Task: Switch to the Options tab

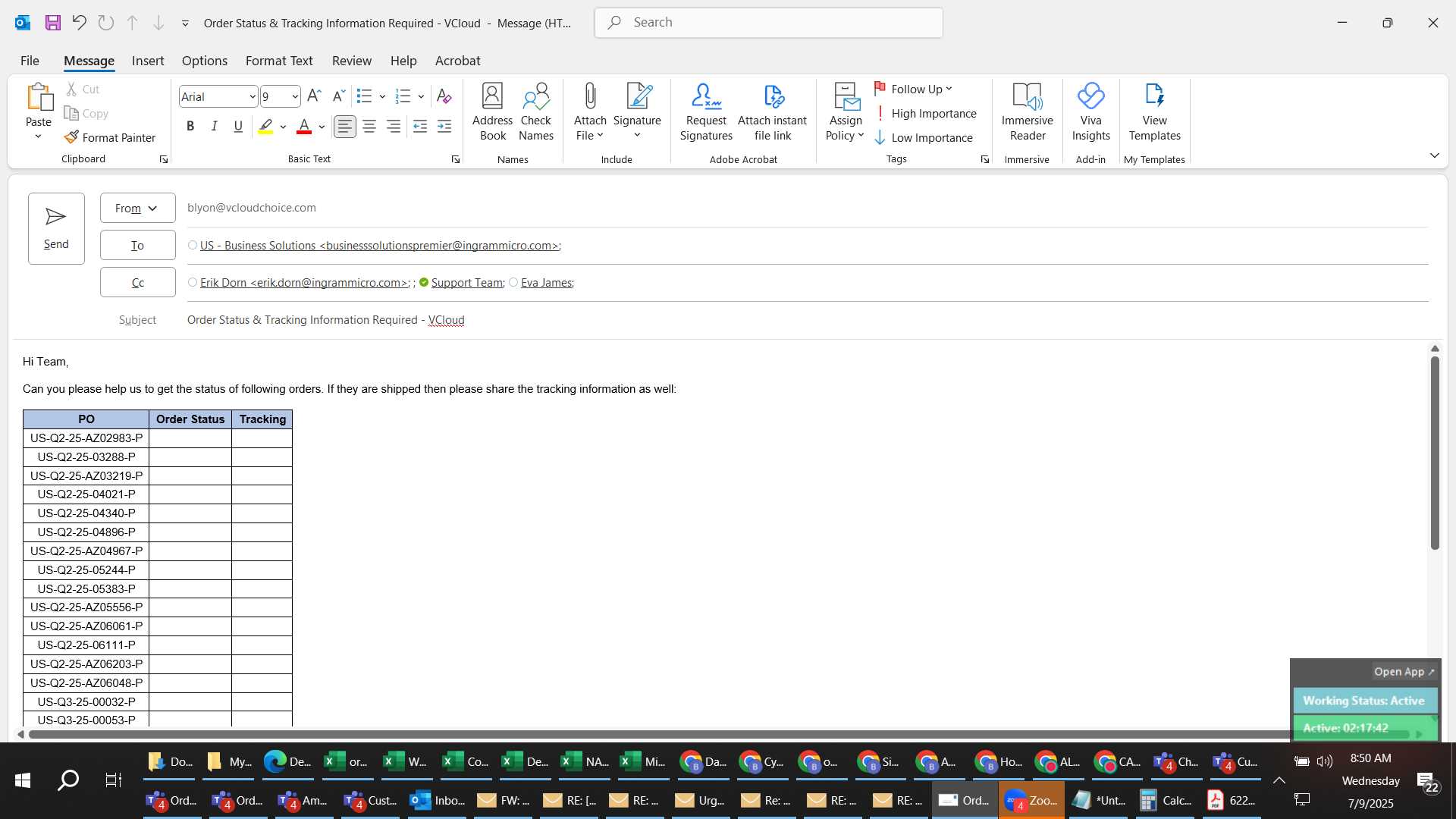Action: click(x=204, y=61)
